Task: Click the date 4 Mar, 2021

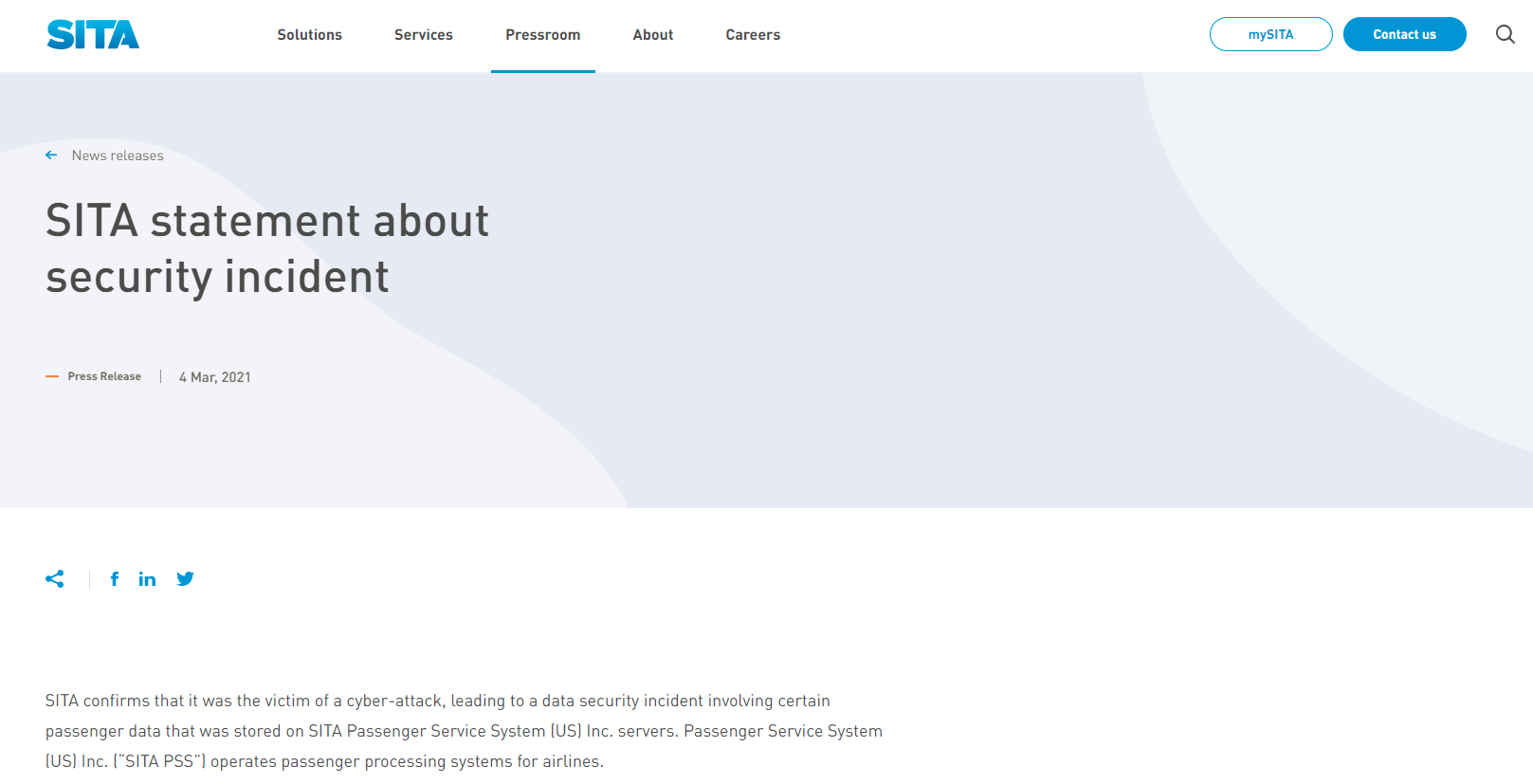Action: click(x=215, y=377)
